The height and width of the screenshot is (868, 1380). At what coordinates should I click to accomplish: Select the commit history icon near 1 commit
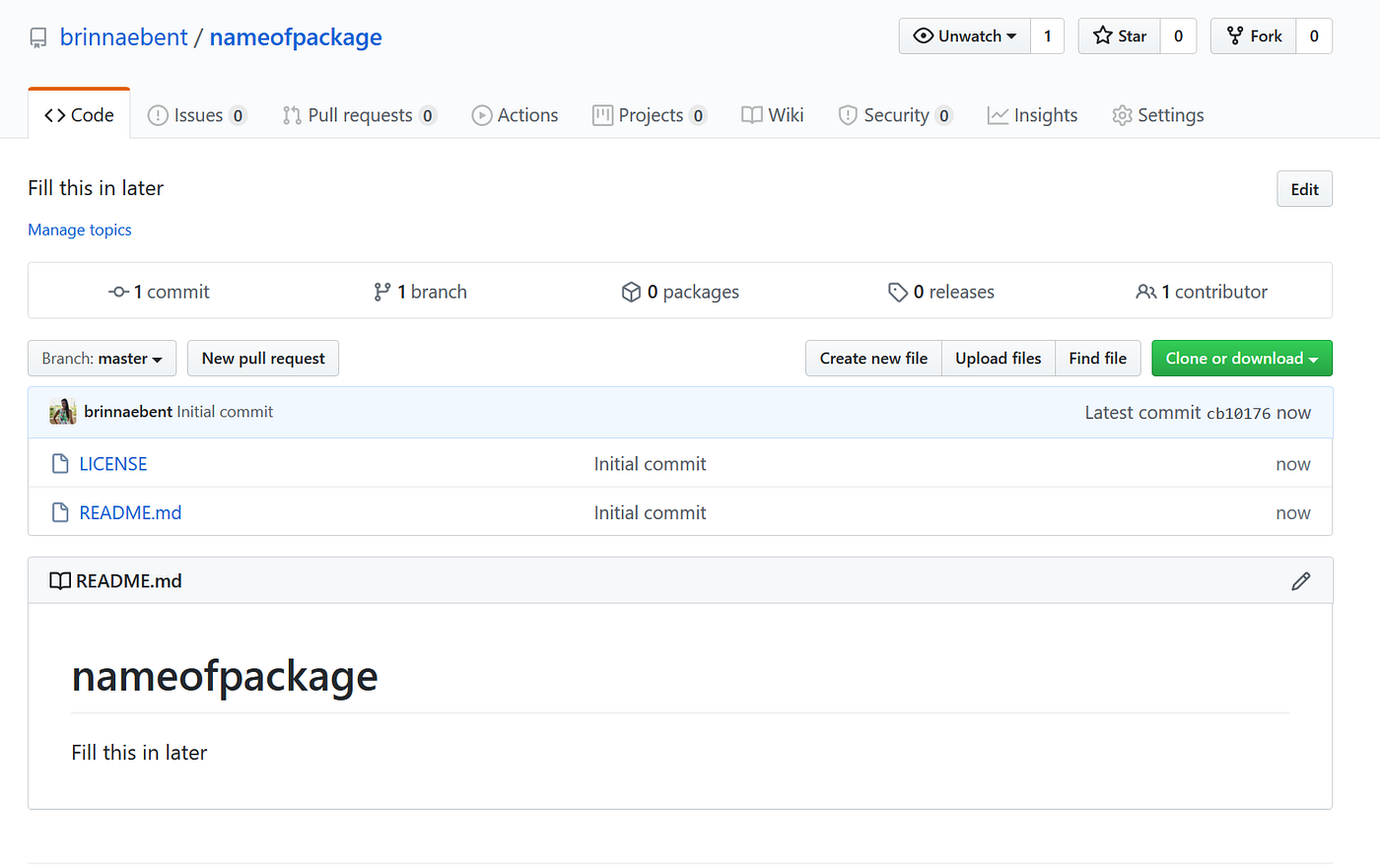pos(117,291)
